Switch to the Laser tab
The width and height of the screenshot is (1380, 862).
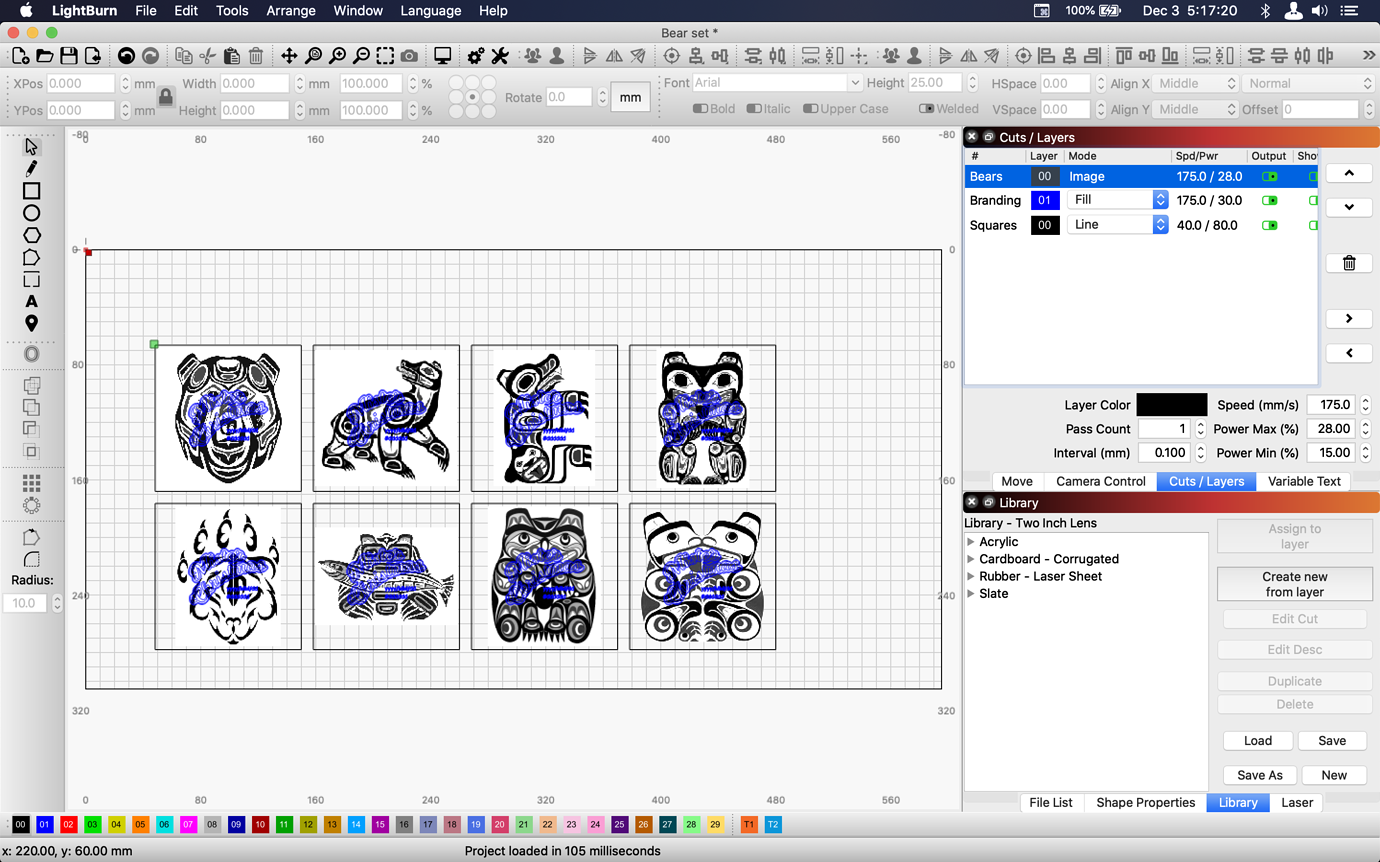pyautogui.click(x=1297, y=802)
